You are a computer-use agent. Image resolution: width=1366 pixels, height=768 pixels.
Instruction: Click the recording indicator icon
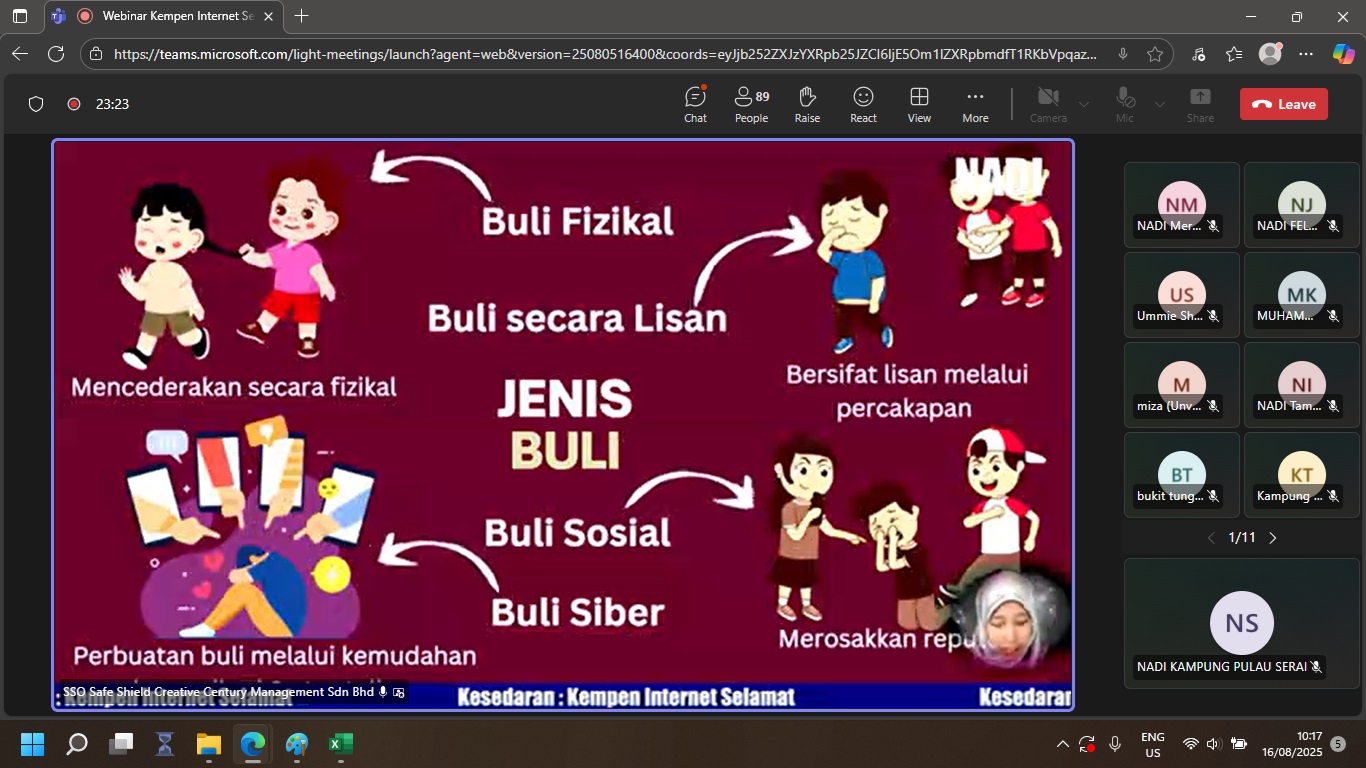pyautogui.click(x=73, y=104)
